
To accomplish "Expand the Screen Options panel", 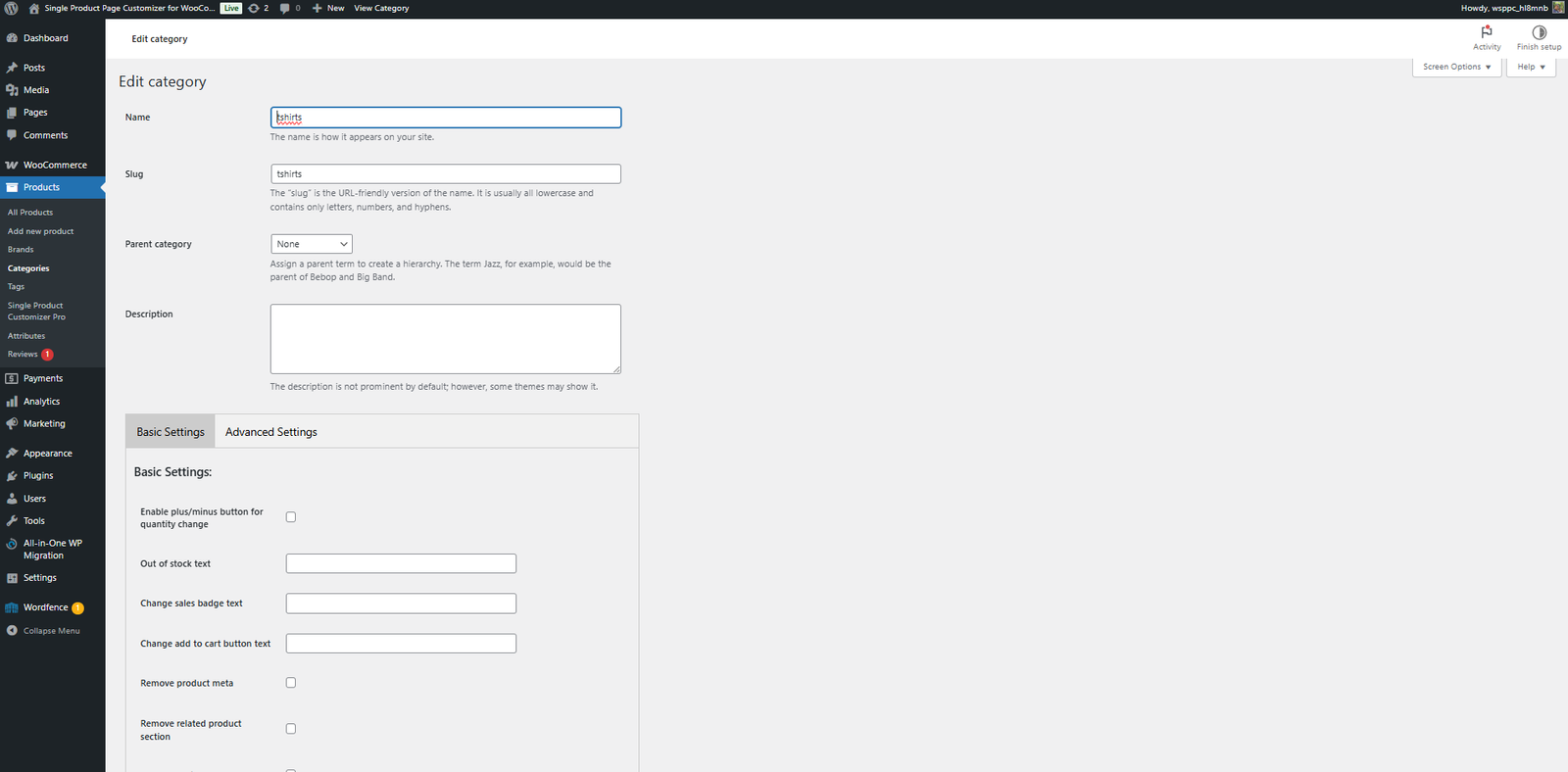I will tap(1456, 67).
